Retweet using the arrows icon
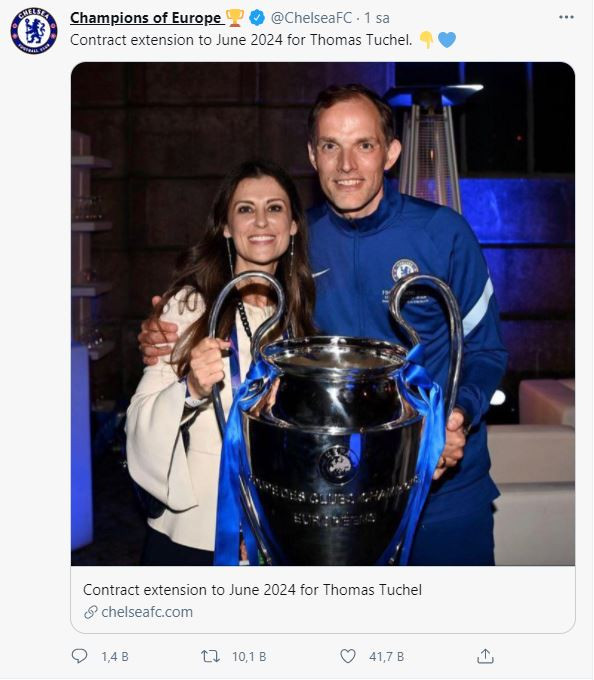Screen dimensions: 594x680 (x=210, y=656)
